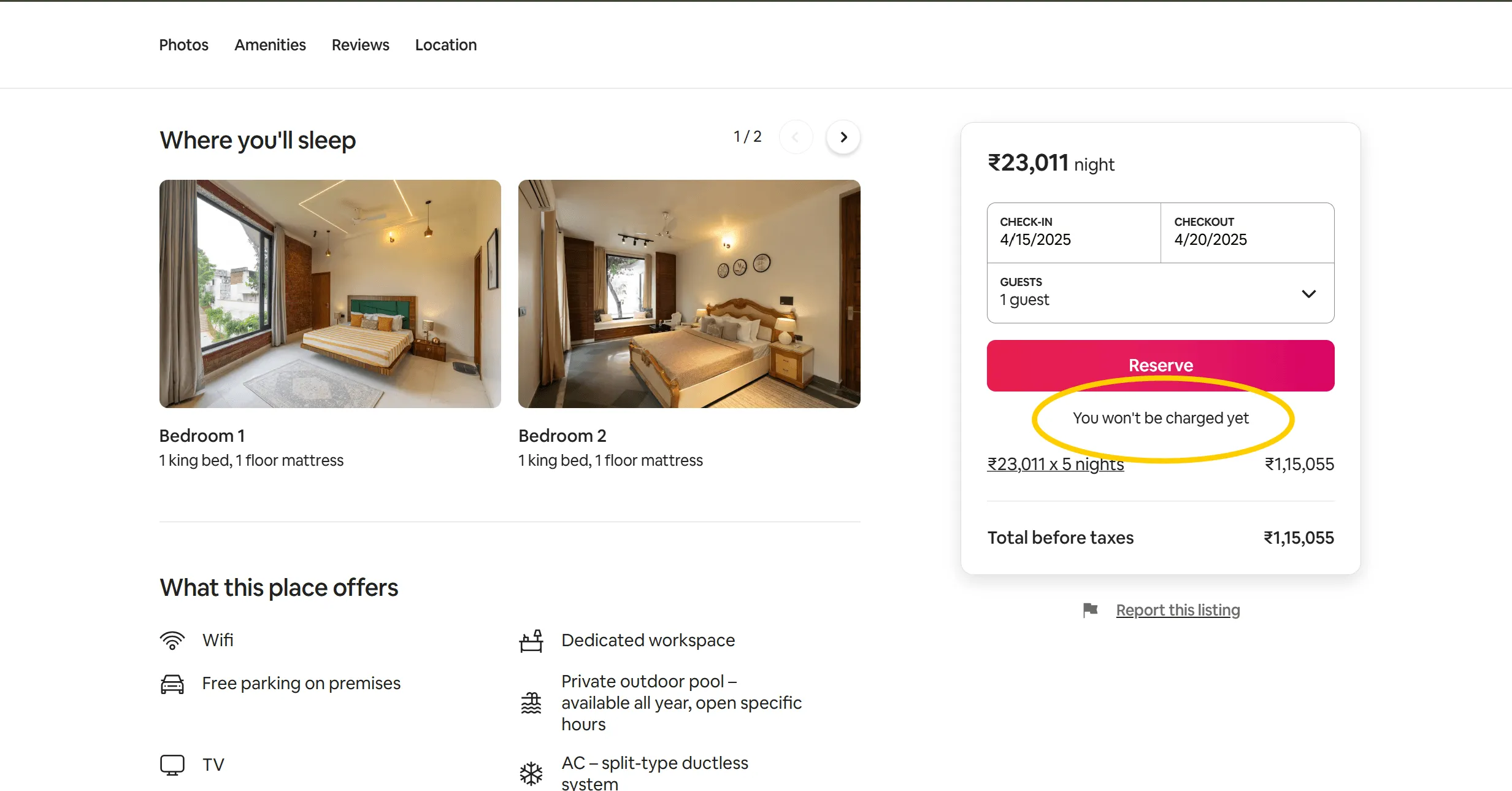Viewport: 1512px width, 791px height.
Task: Open the Checkout date 4/20/2025 field
Action: pyautogui.click(x=1248, y=233)
